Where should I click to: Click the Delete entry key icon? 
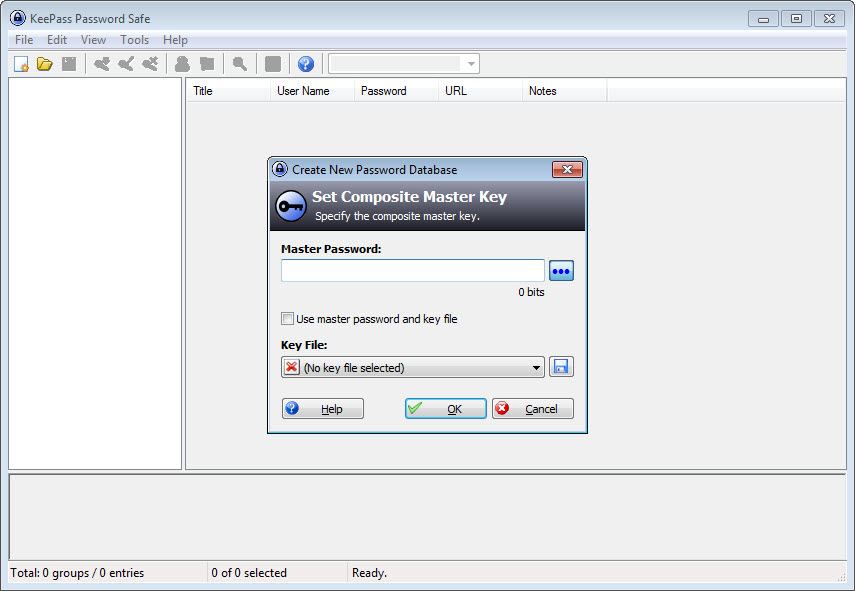[150, 64]
